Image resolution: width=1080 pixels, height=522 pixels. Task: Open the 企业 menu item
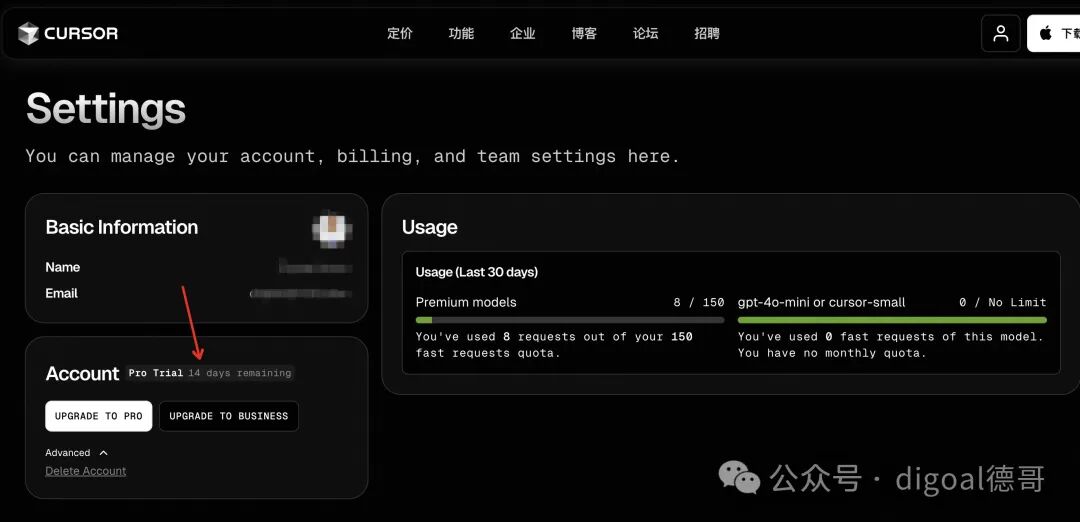(522, 33)
